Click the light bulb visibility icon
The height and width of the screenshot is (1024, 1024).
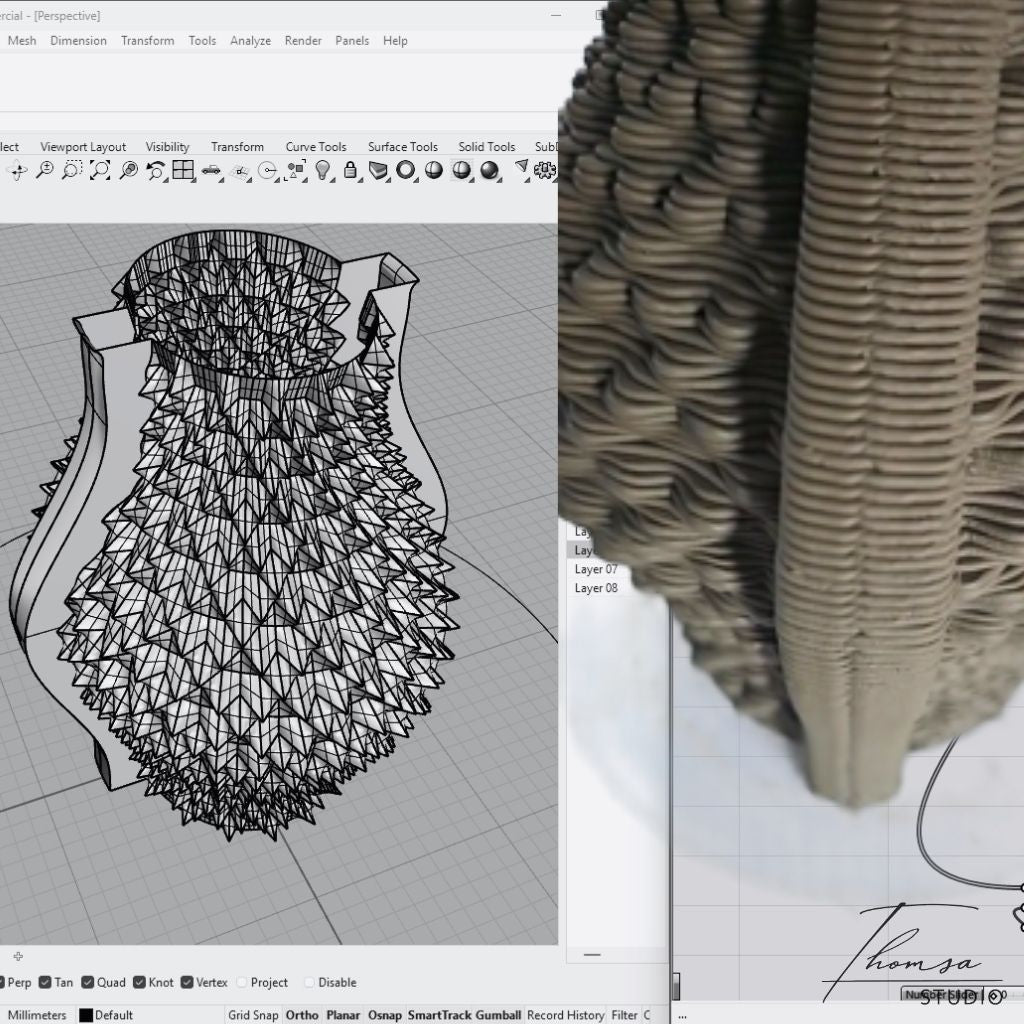(x=323, y=171)
